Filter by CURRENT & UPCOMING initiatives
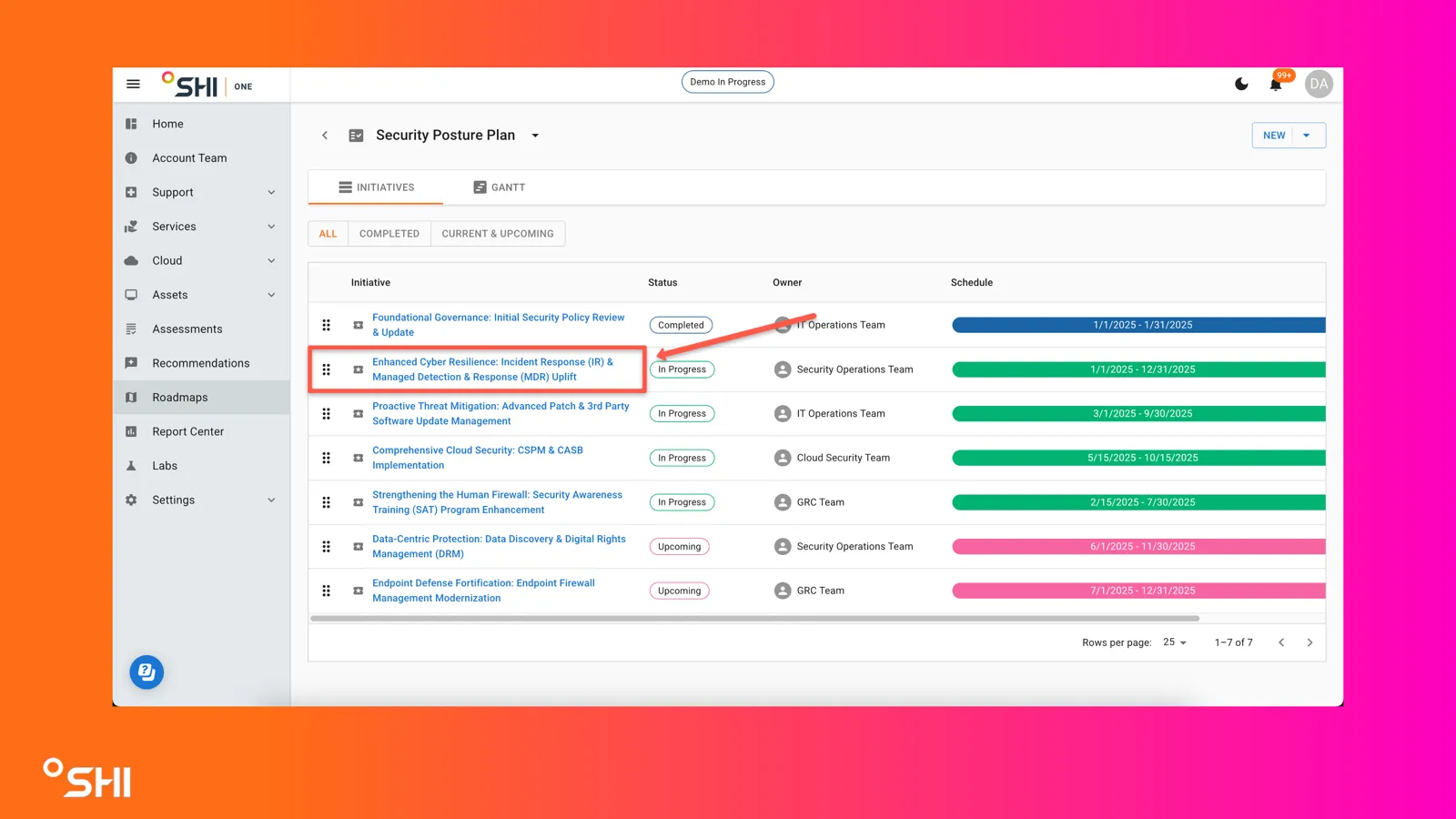 point(498,234)
